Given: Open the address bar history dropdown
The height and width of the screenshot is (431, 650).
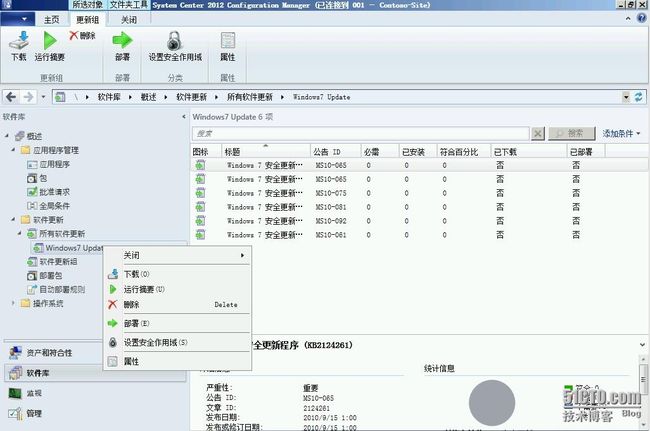Looking at the screenshot, I should [626, 97].
